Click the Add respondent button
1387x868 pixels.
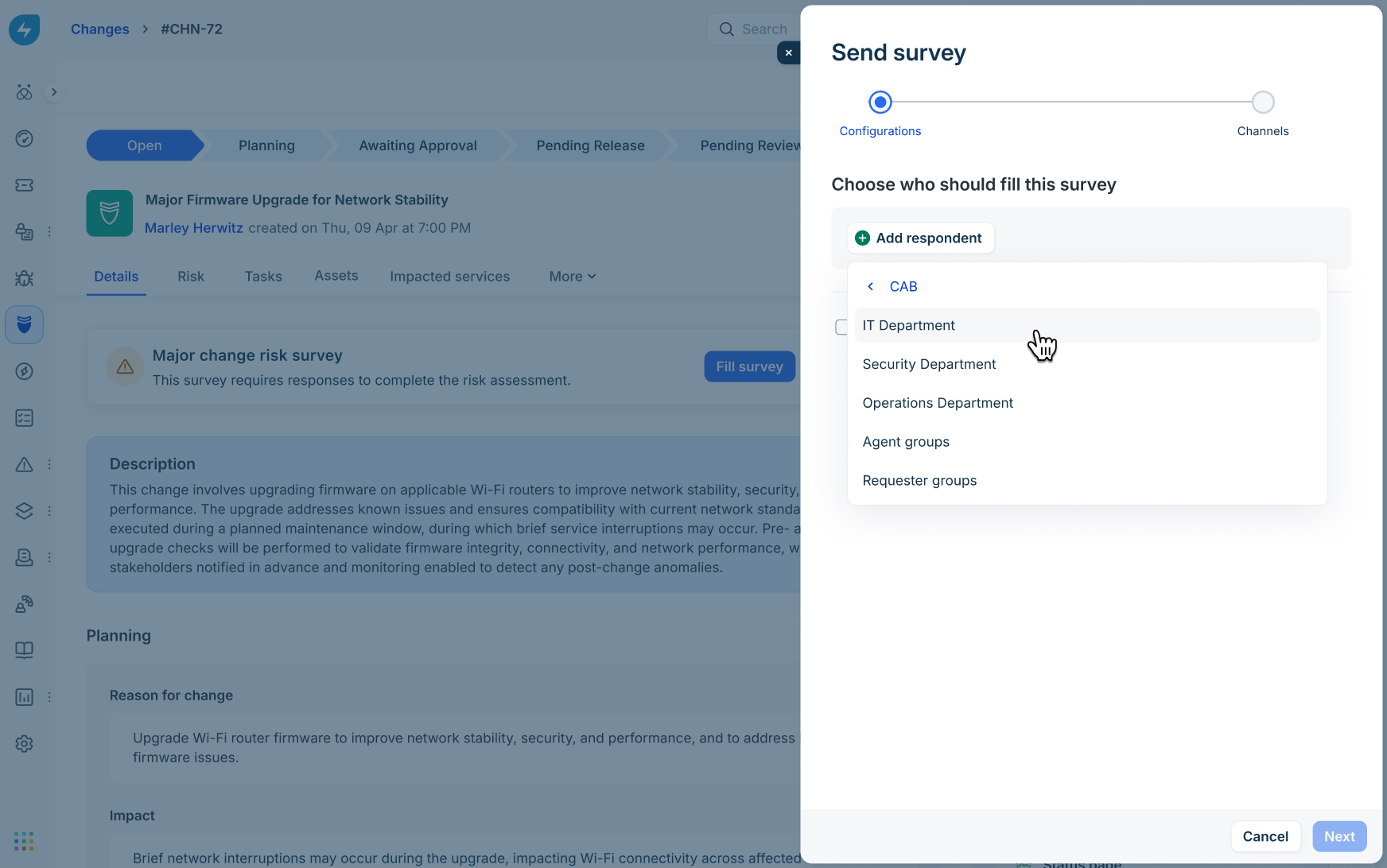921,238
